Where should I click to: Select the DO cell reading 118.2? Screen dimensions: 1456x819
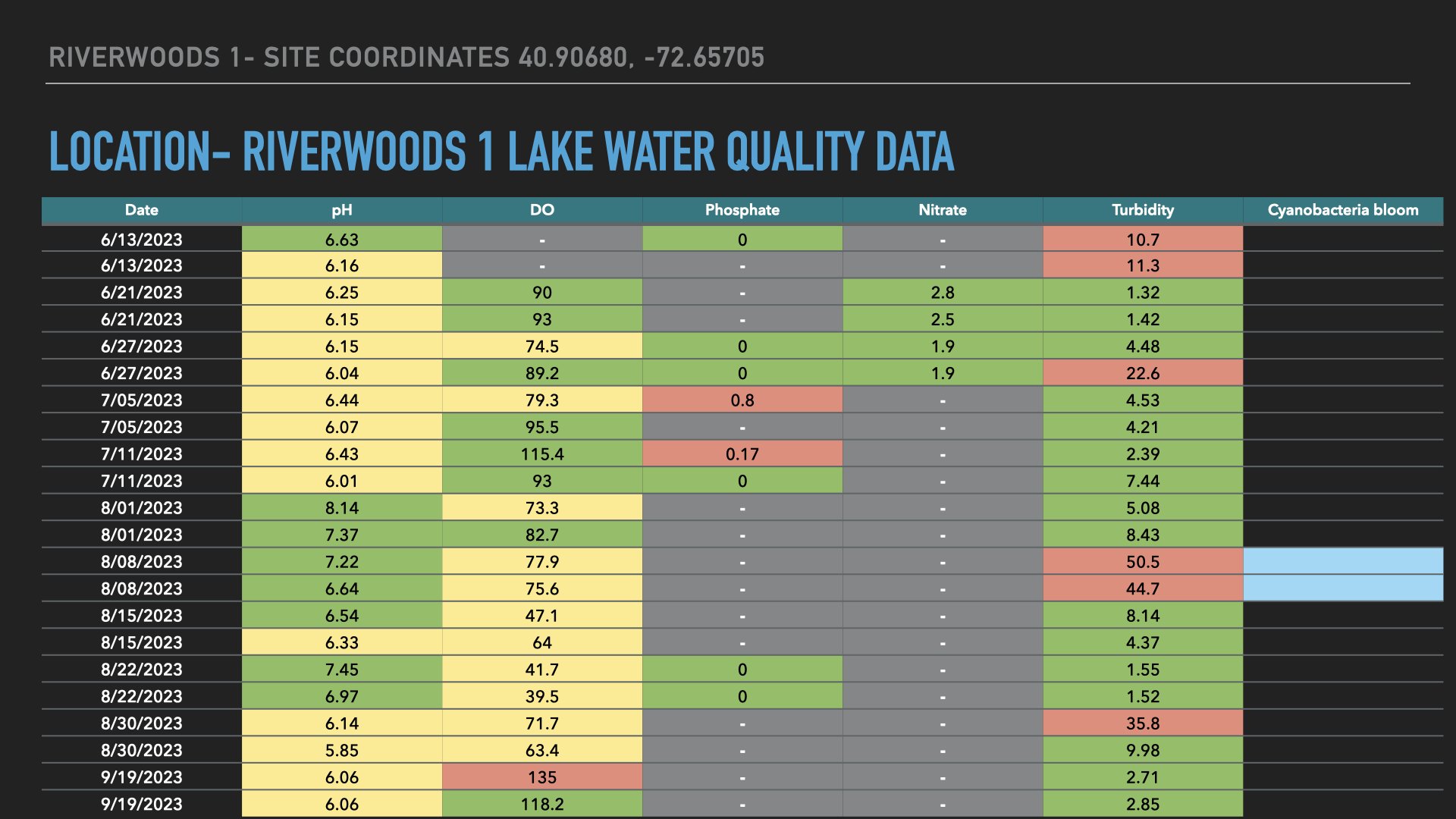(542, 804)
